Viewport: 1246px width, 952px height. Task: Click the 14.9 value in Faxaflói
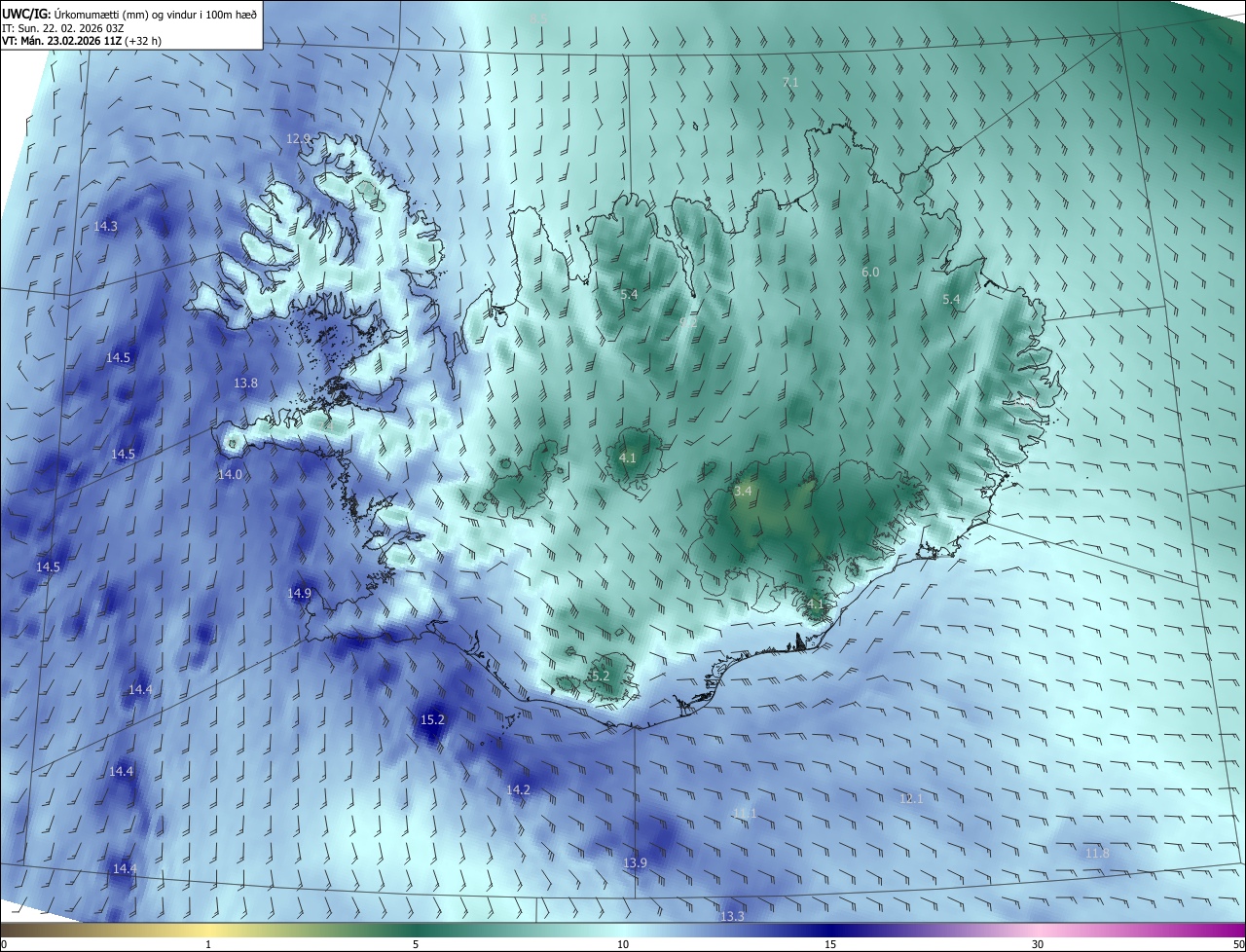(299, 594)
